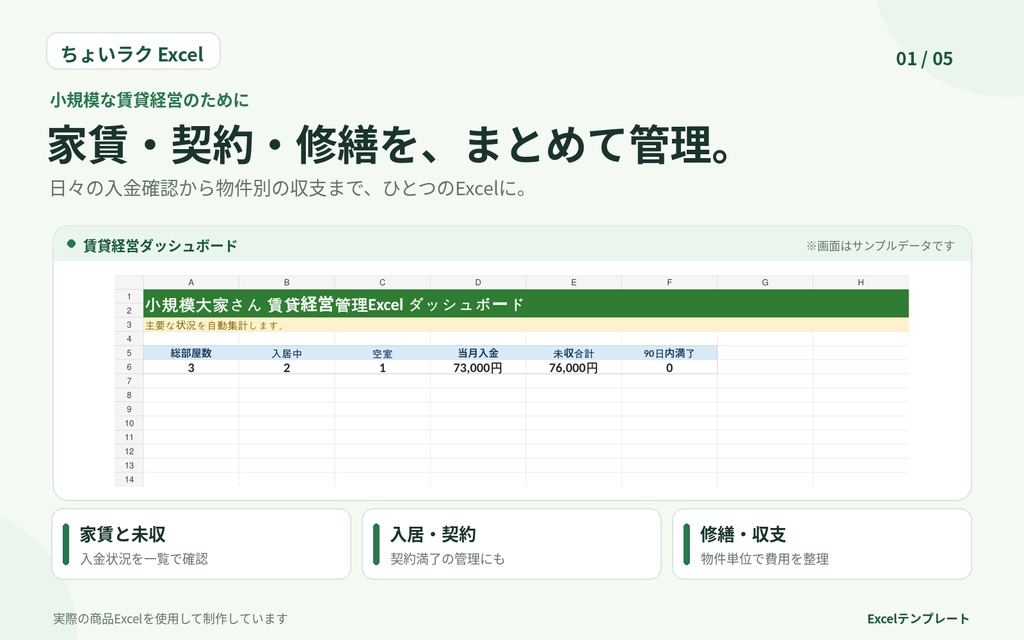Select row header 14

click(129, 479)
